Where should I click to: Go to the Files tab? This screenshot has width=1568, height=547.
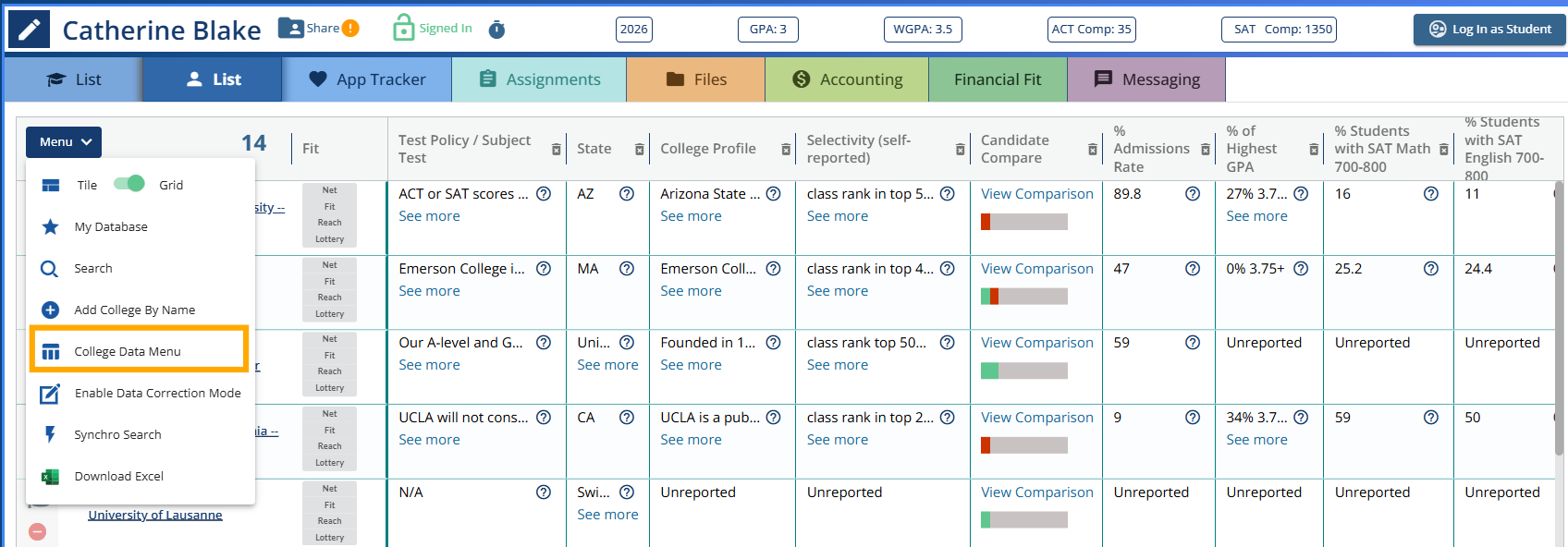(696, 79)
